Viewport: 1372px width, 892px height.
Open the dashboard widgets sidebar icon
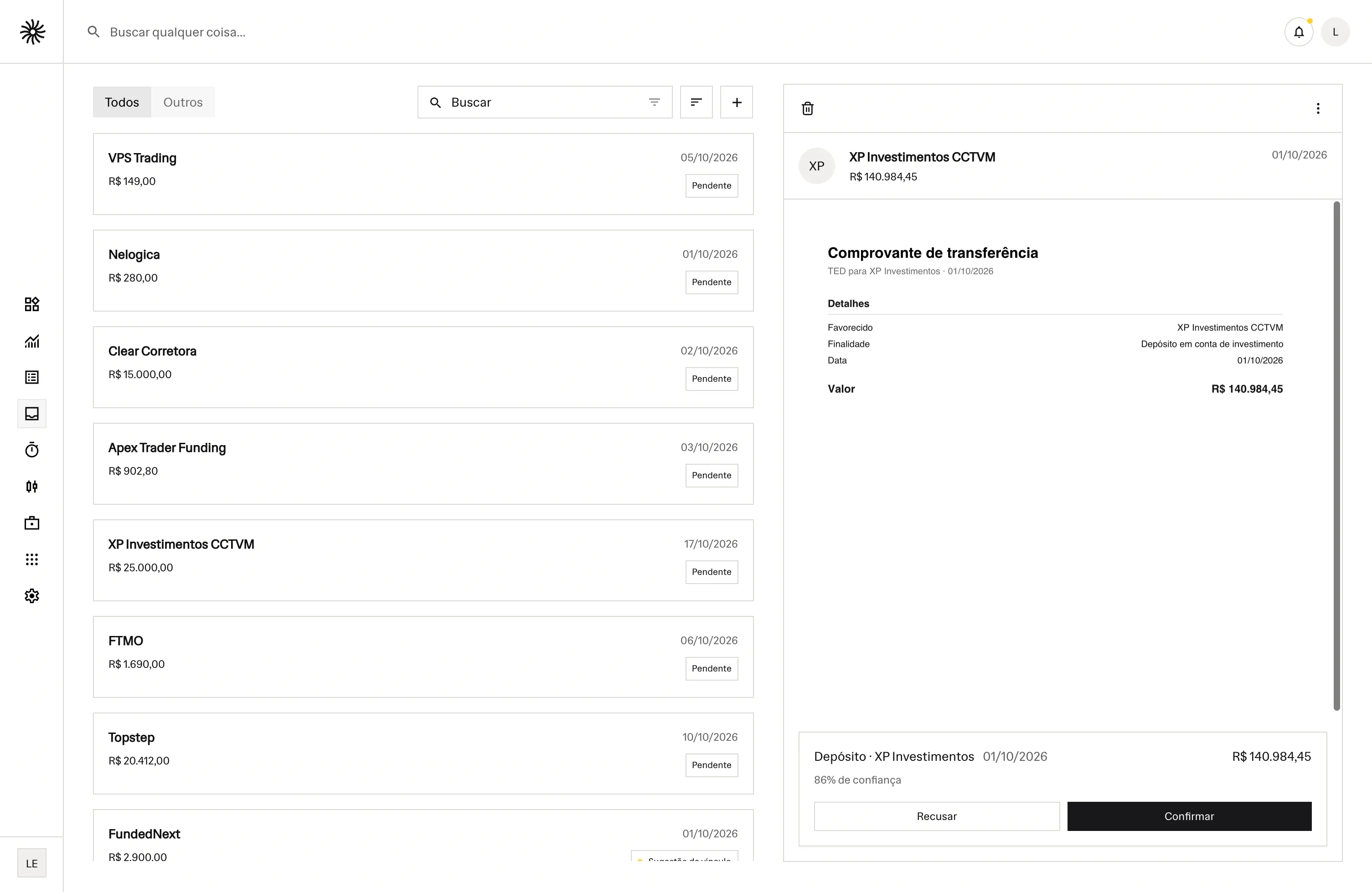32,304
